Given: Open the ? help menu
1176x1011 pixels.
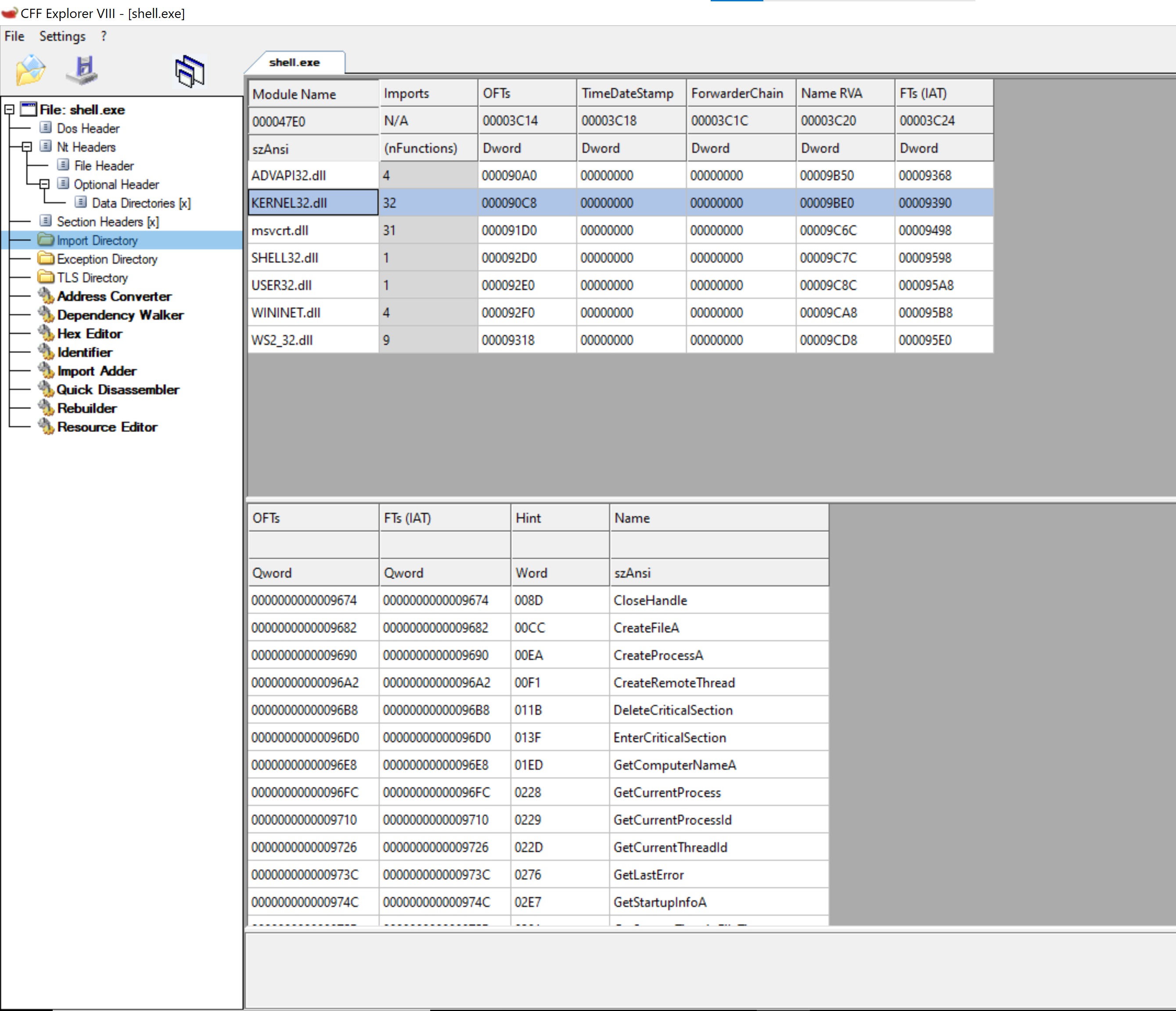Looking at the screenshot, I should click(x=103, y=36).
